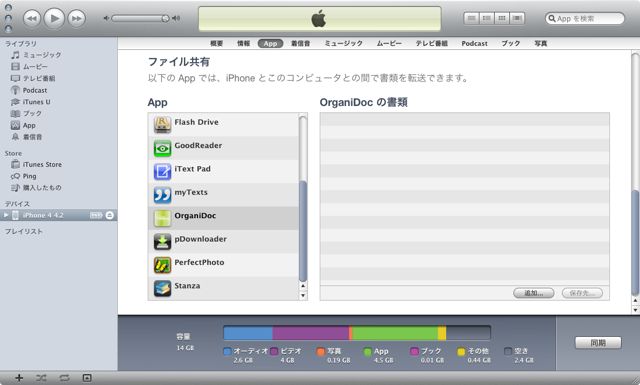
Task: Open the Podcast tab
Action: click(x=474, y=43)
